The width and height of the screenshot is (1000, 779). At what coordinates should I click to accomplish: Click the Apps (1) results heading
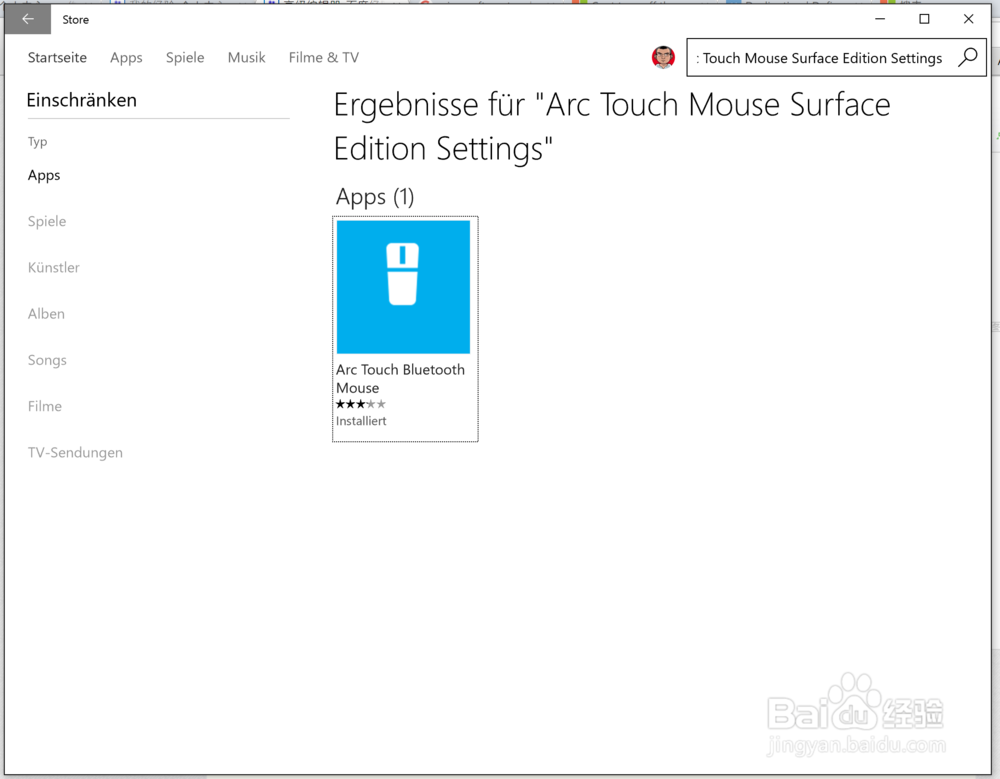[x=375, y=196]
